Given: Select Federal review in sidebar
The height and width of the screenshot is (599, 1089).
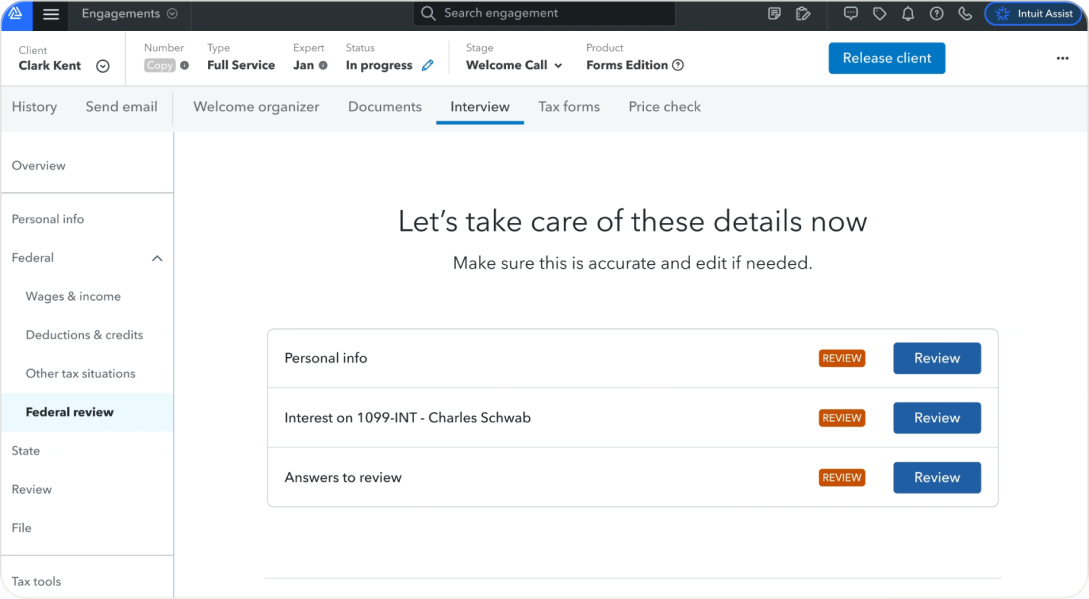Looking at the screenshot, I should point(88,413).
